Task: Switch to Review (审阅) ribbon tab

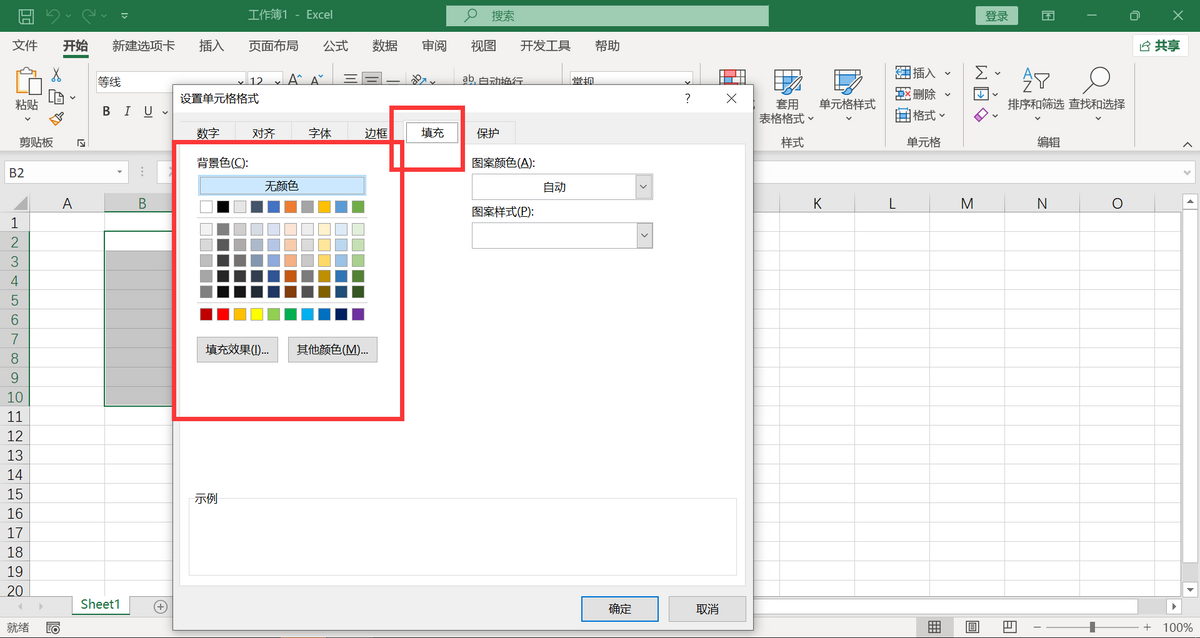Action: [434, 46]
